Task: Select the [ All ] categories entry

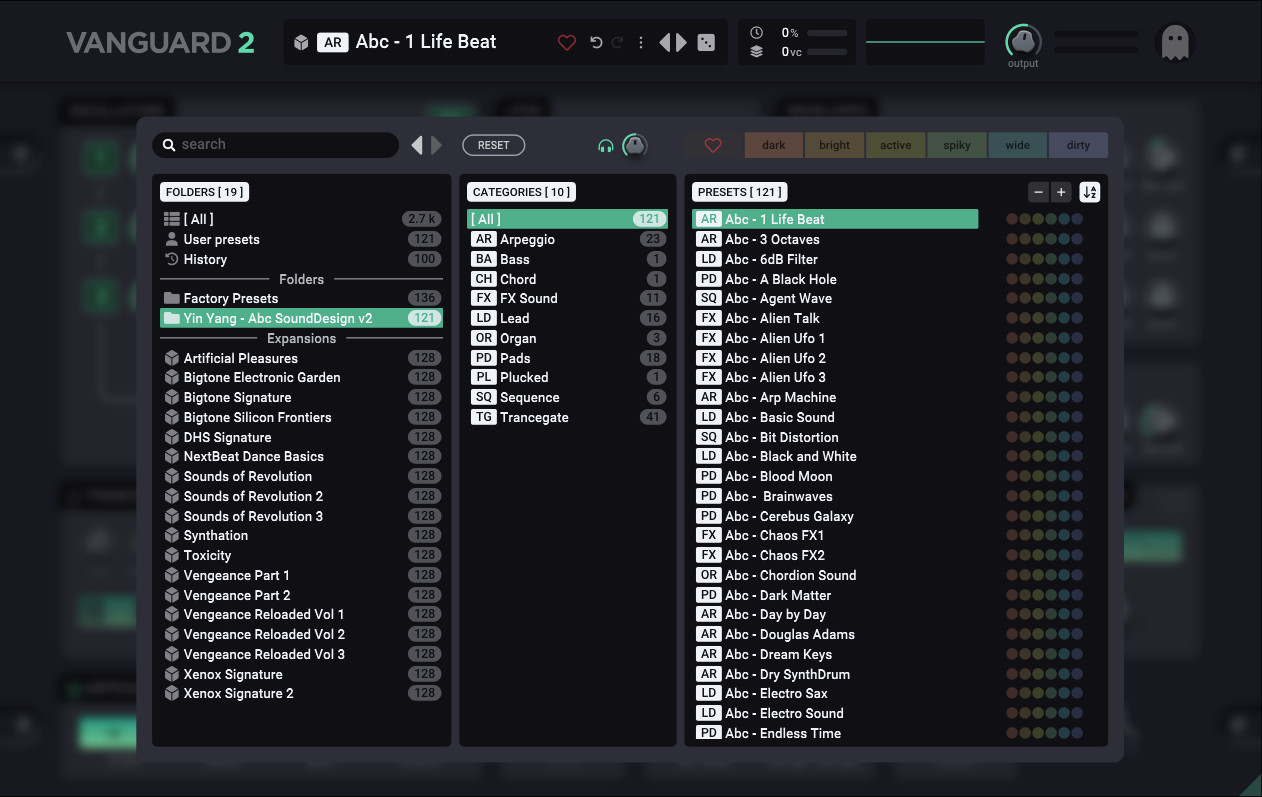Action: 567,219
